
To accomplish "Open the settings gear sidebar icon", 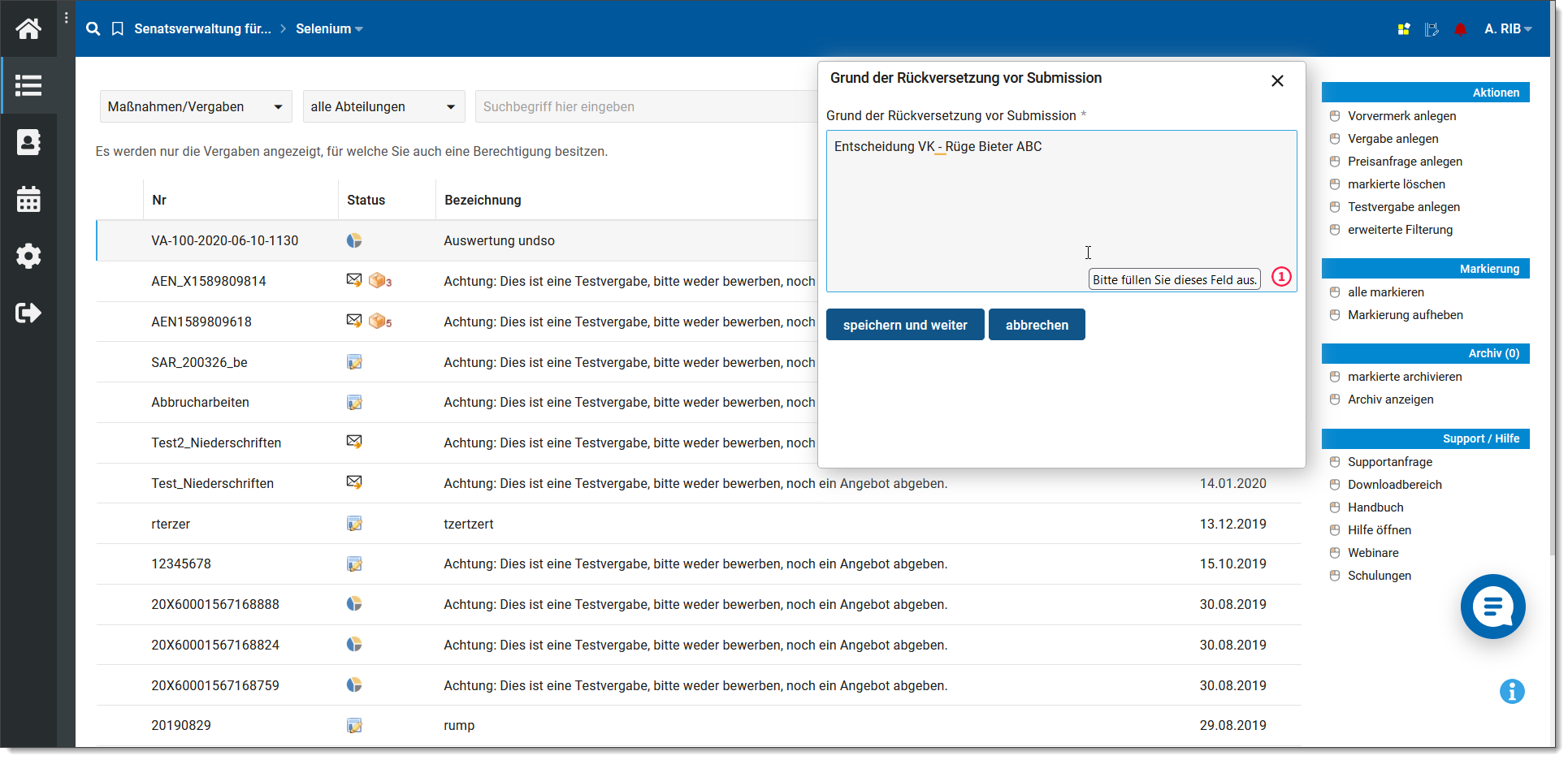I will pyautogui.click(x=28, y=256).
